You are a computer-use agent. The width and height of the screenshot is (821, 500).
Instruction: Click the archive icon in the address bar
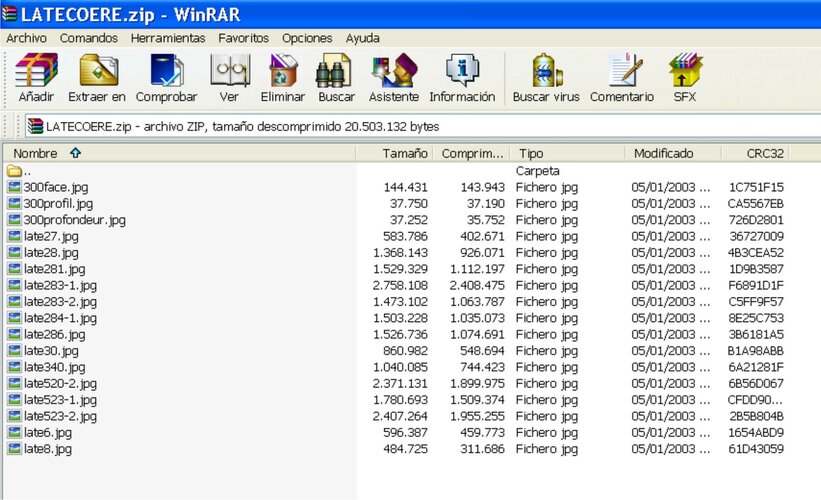(x=36, y=126)
